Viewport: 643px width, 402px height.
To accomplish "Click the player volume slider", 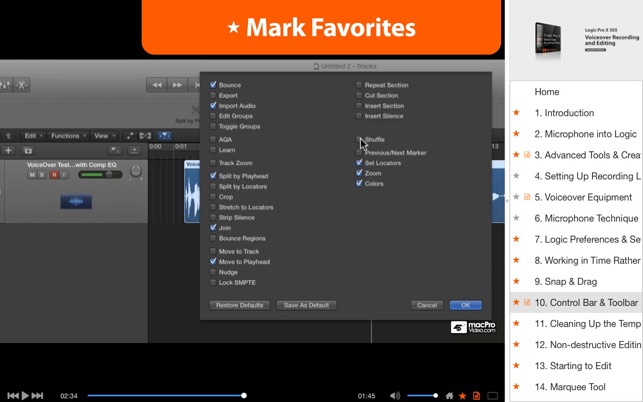I will click(422, 395).
